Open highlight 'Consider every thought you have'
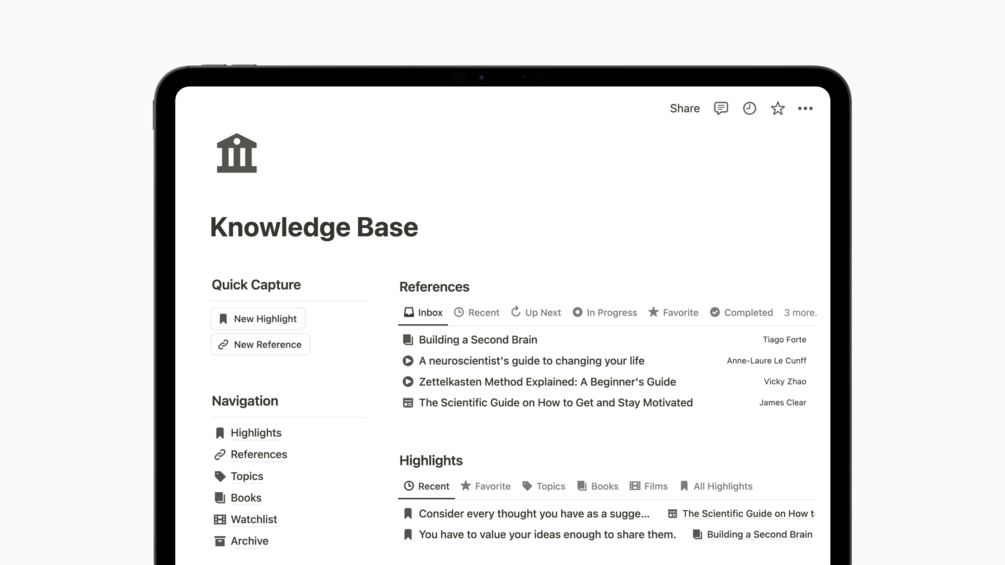Image resolution: width=1005 pixels, height=565 pixels. click(x=534, y=514)
